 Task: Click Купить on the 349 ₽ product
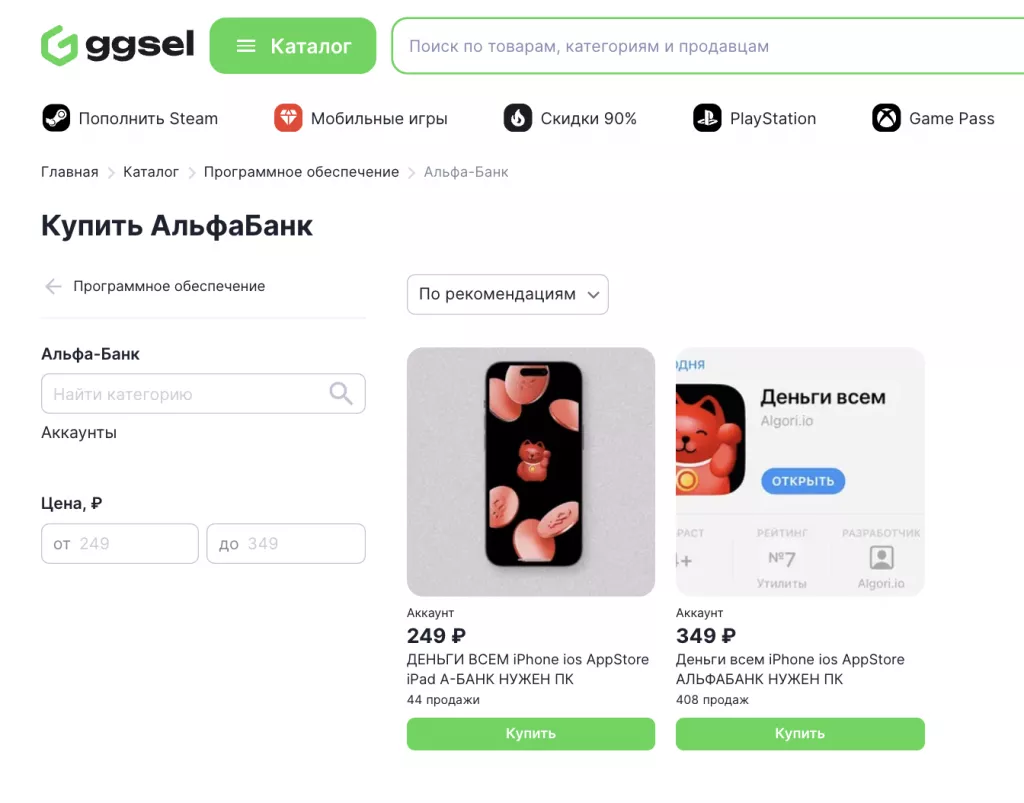[799, 733]
